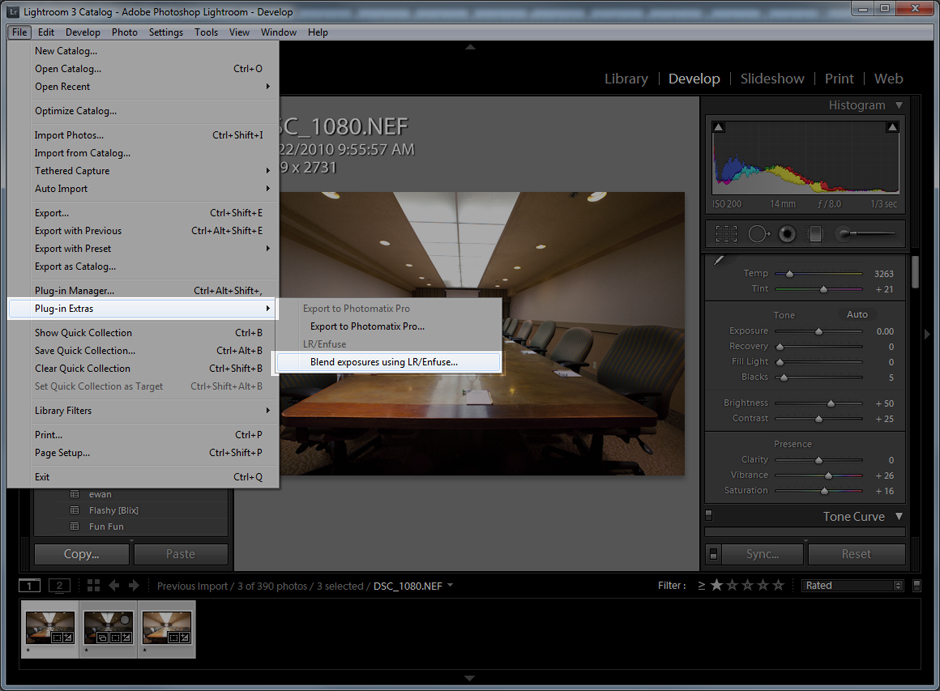Set filter to four stars rating
Image resolution: width=940 pixels, height=691 pixels.
click(763, 586)
